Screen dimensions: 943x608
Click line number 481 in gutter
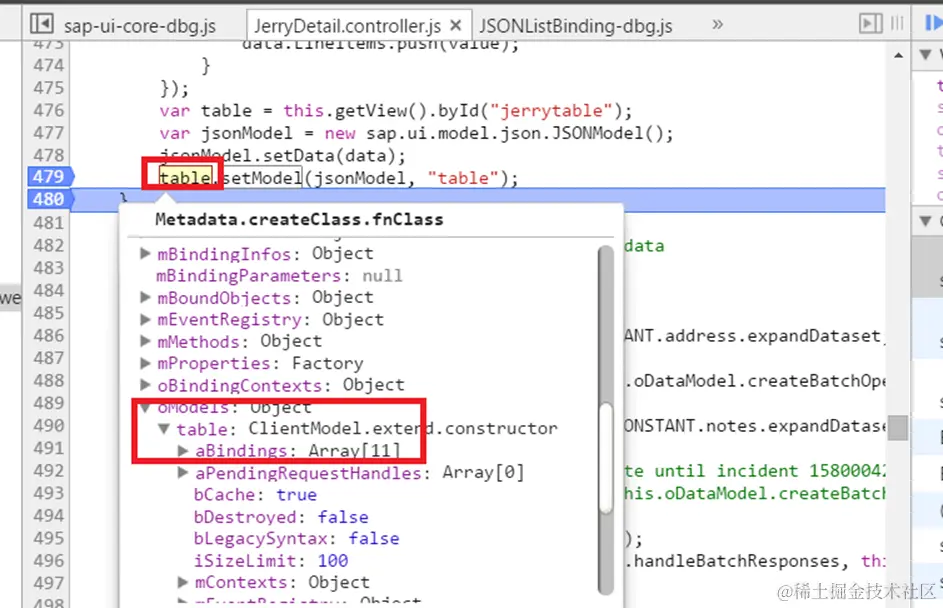pos(49,223)
